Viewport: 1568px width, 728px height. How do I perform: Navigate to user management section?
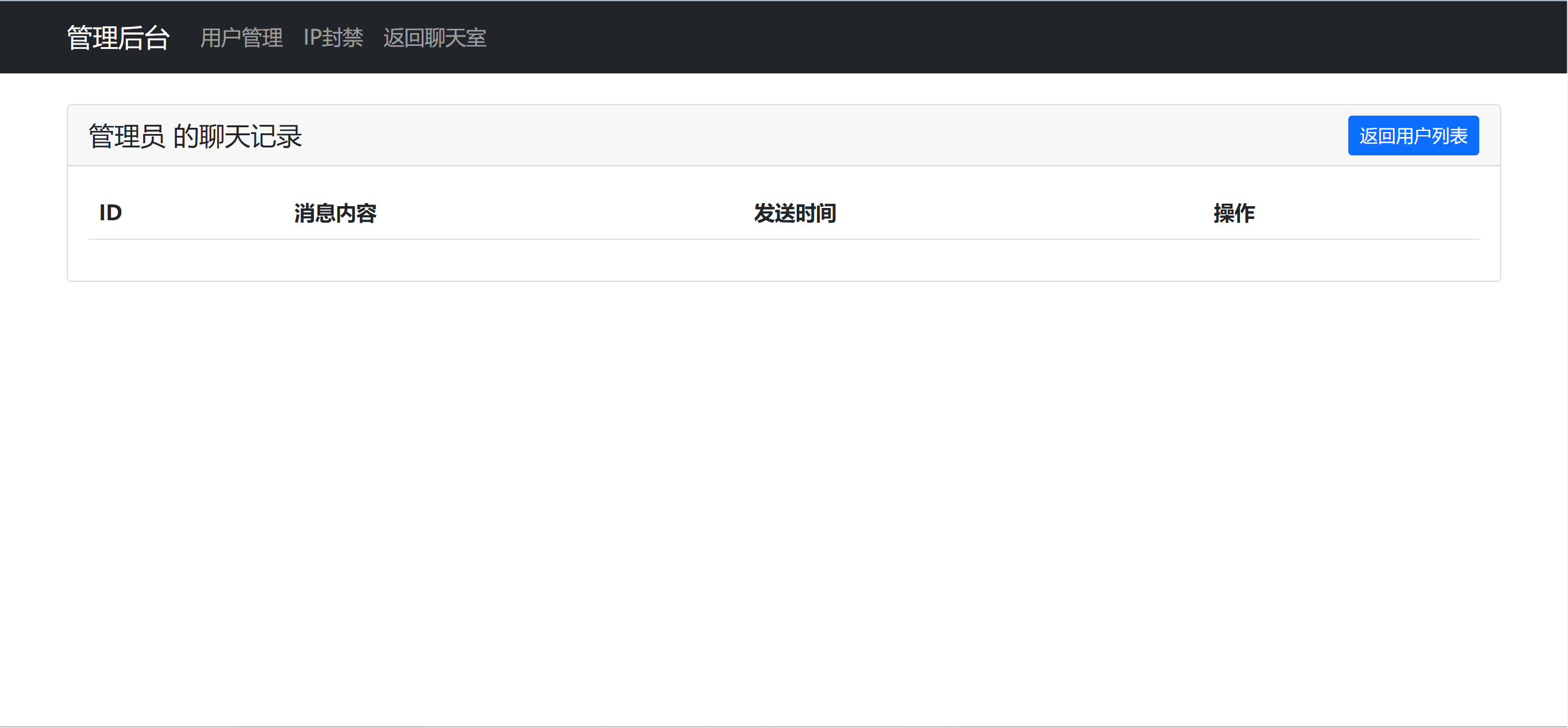(241, 37)
